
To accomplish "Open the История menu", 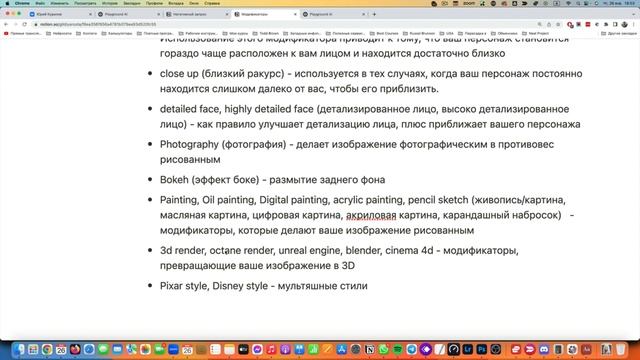I will click(110, 3).
